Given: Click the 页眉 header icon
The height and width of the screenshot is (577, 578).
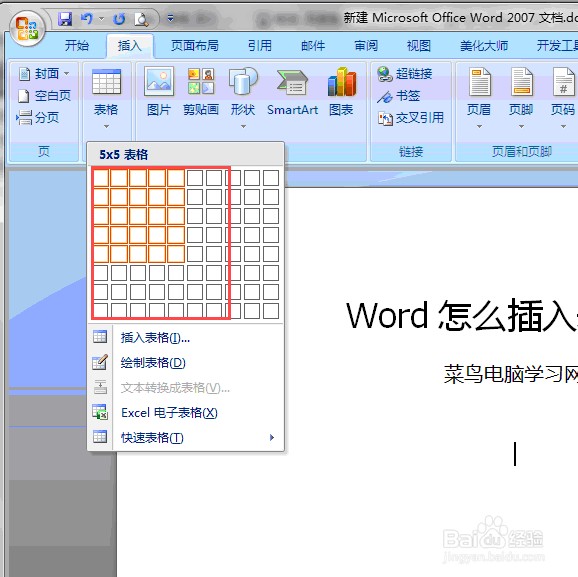Looking at the screenshot, I should (x=479, y=81).
